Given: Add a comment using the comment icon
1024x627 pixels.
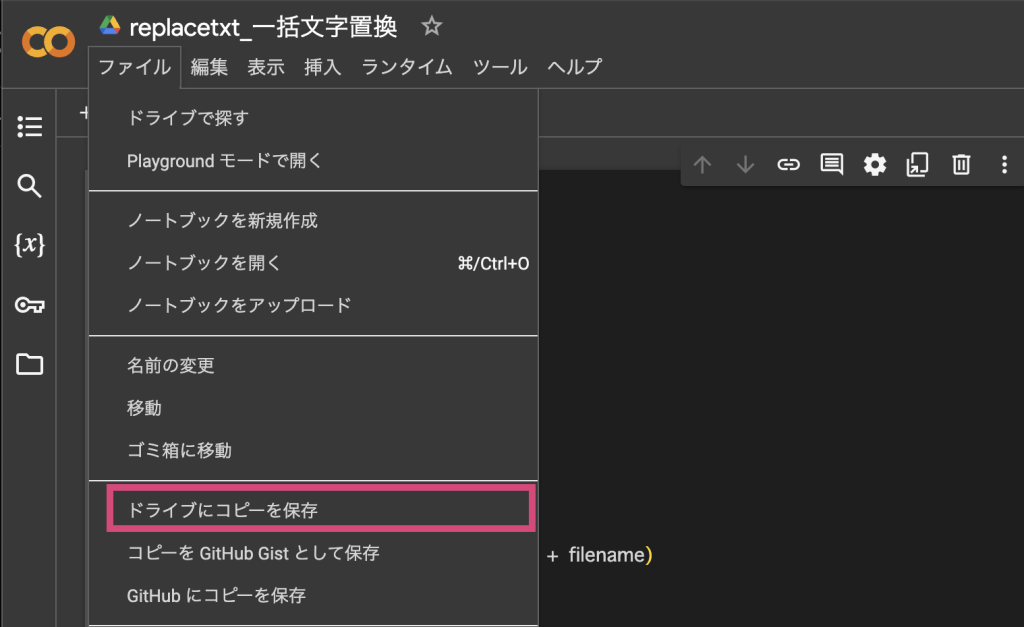Looking at the screenshot, I should (832, 165).
